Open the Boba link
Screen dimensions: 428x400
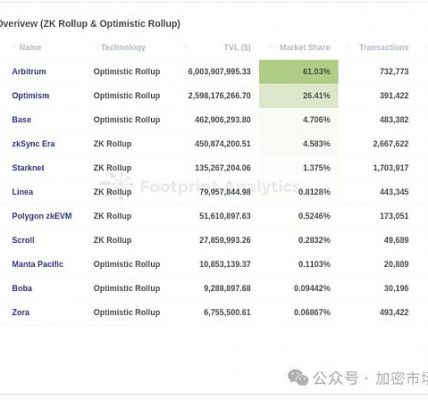(22, 288)
